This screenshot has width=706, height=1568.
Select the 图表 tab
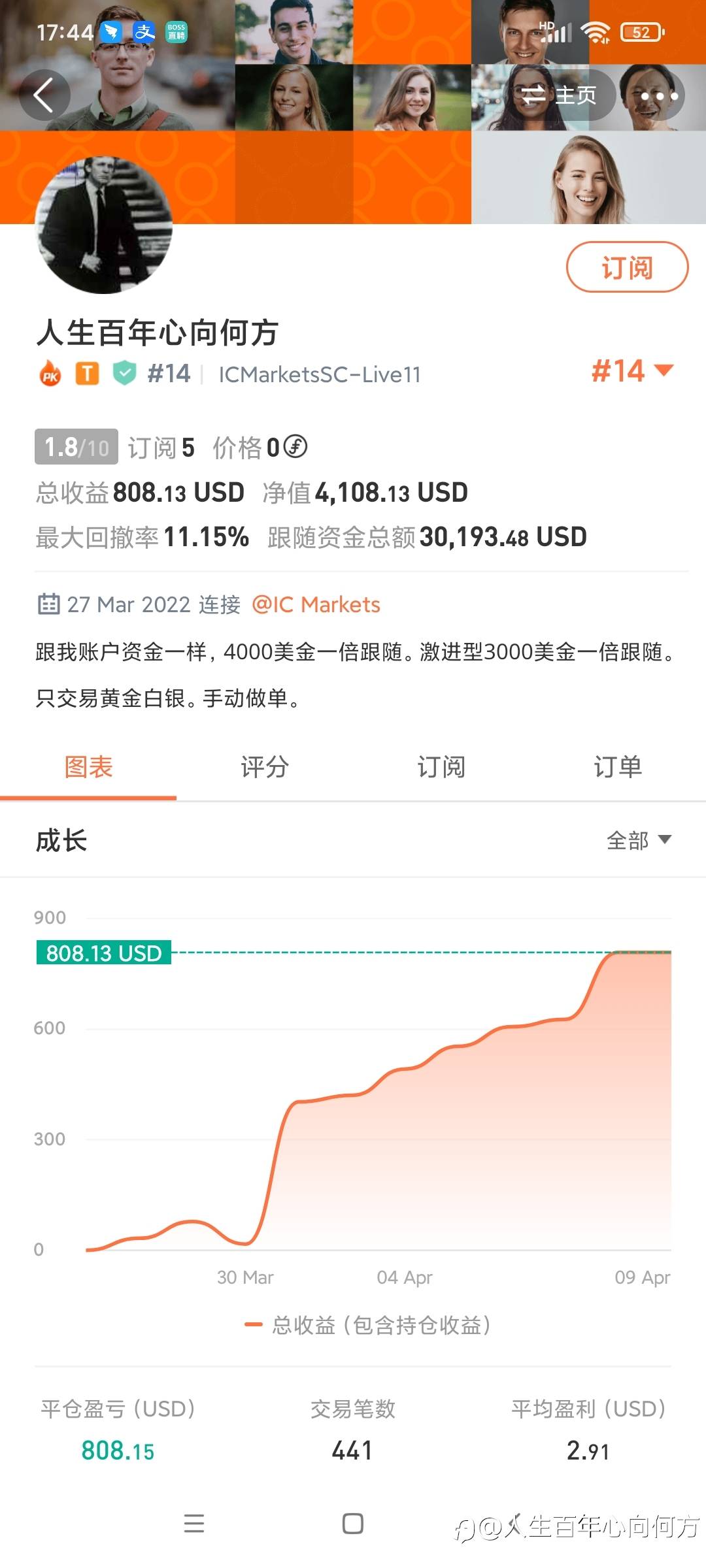click(x=88, y=767)
